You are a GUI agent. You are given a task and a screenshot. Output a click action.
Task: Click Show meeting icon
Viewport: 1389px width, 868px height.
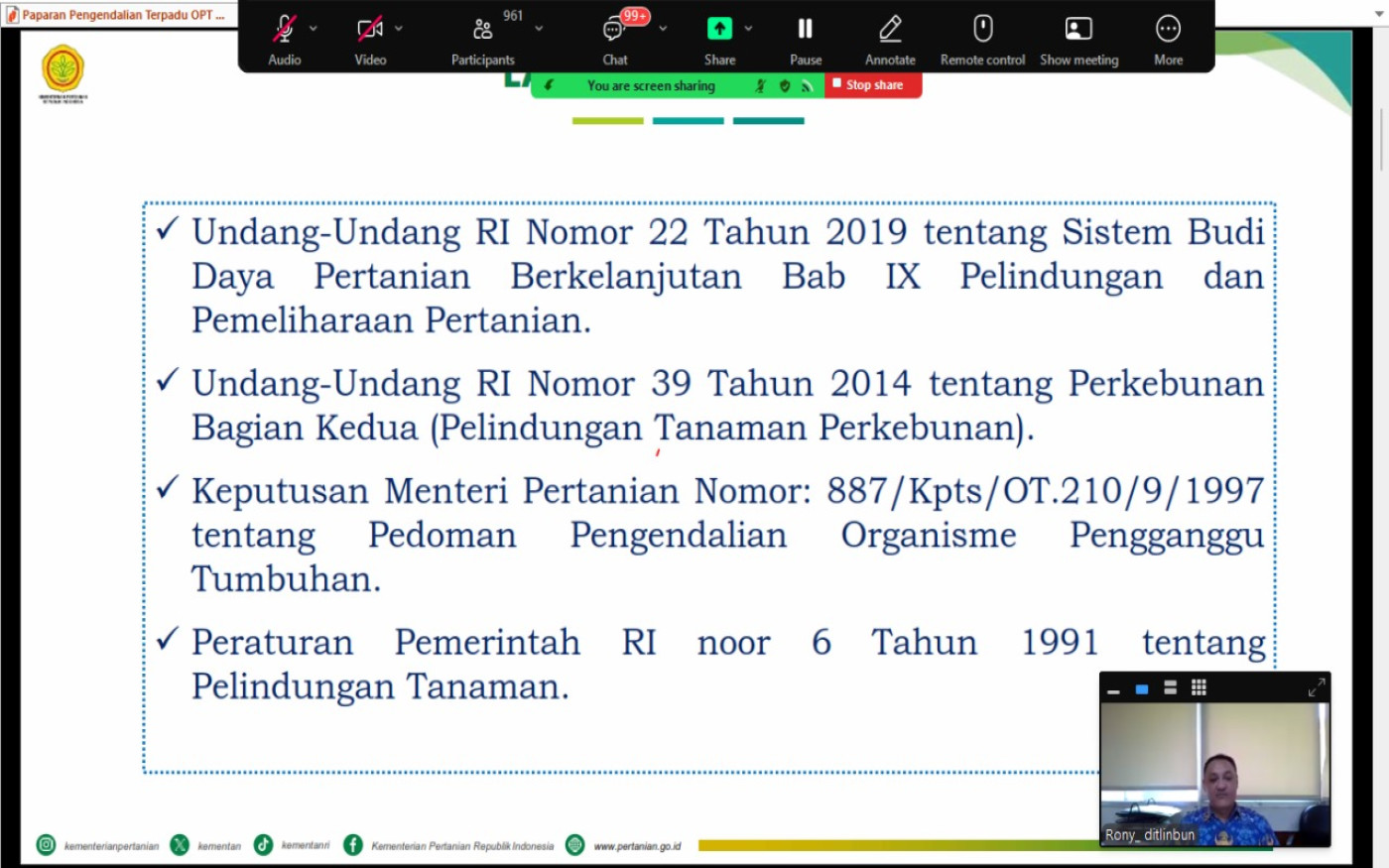[x=1078, y=30]
